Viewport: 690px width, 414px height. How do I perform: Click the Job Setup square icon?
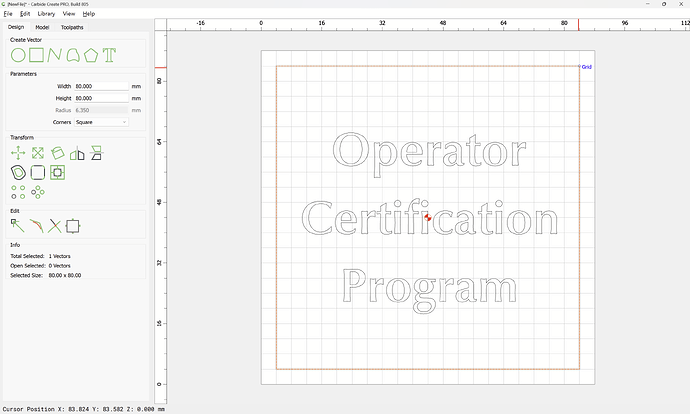[73, 226]
